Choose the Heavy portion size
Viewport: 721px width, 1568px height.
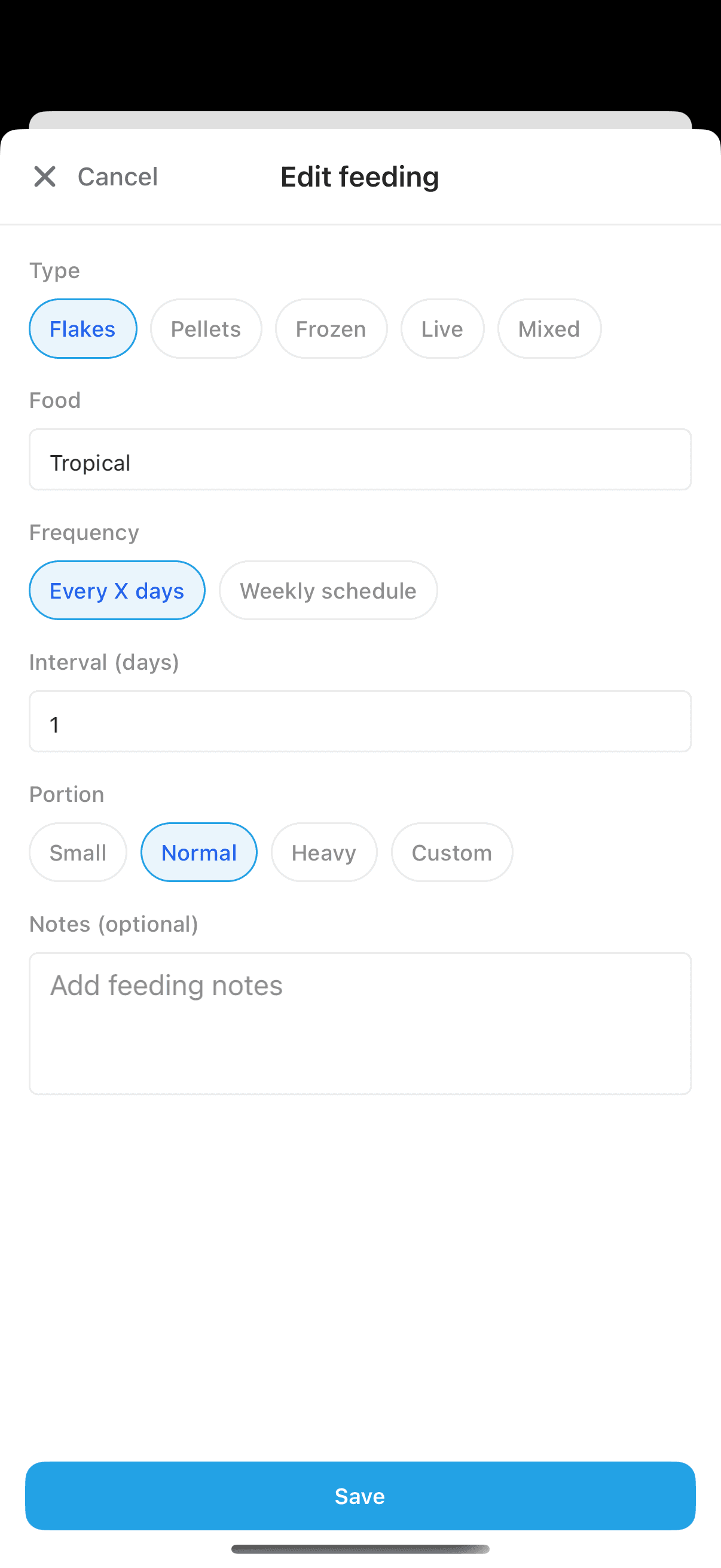323,852
